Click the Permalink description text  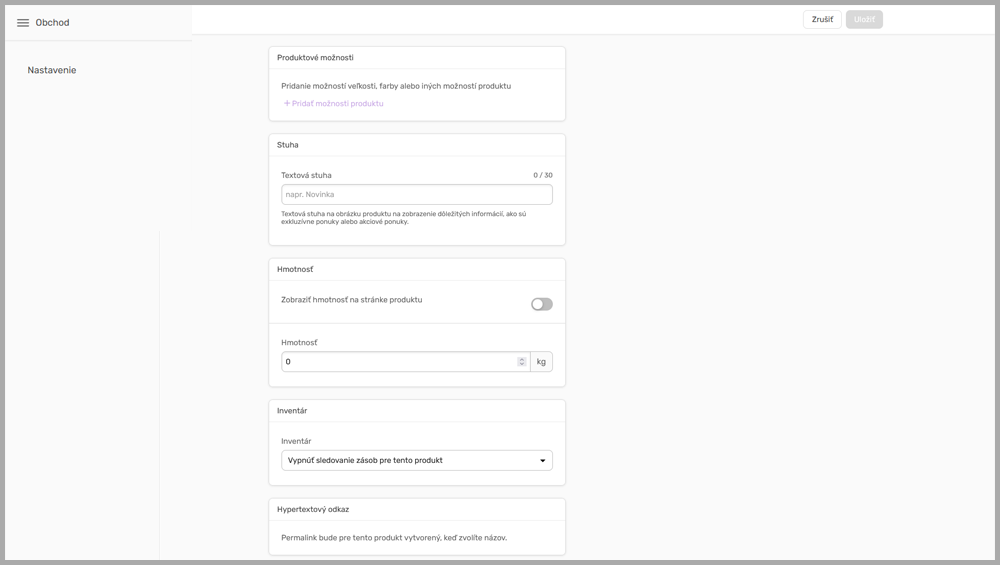click(394, 538)
